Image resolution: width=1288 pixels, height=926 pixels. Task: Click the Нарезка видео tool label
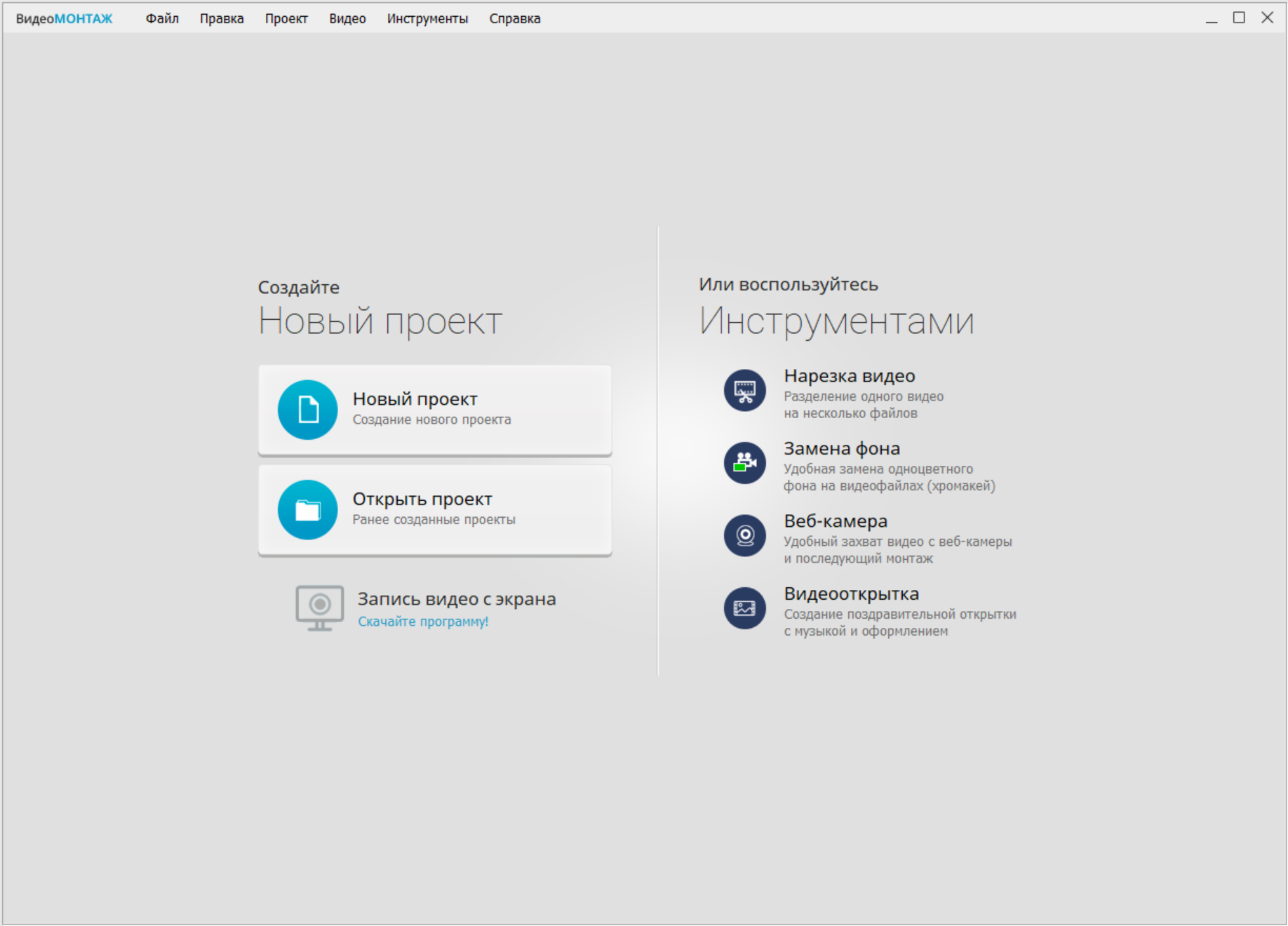(849, 375)
